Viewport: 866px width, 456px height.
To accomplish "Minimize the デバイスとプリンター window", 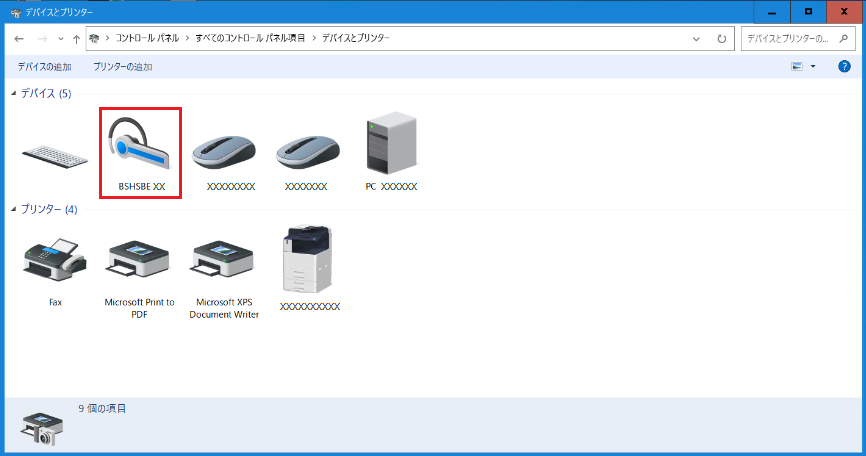I will (x=772, y=12).
